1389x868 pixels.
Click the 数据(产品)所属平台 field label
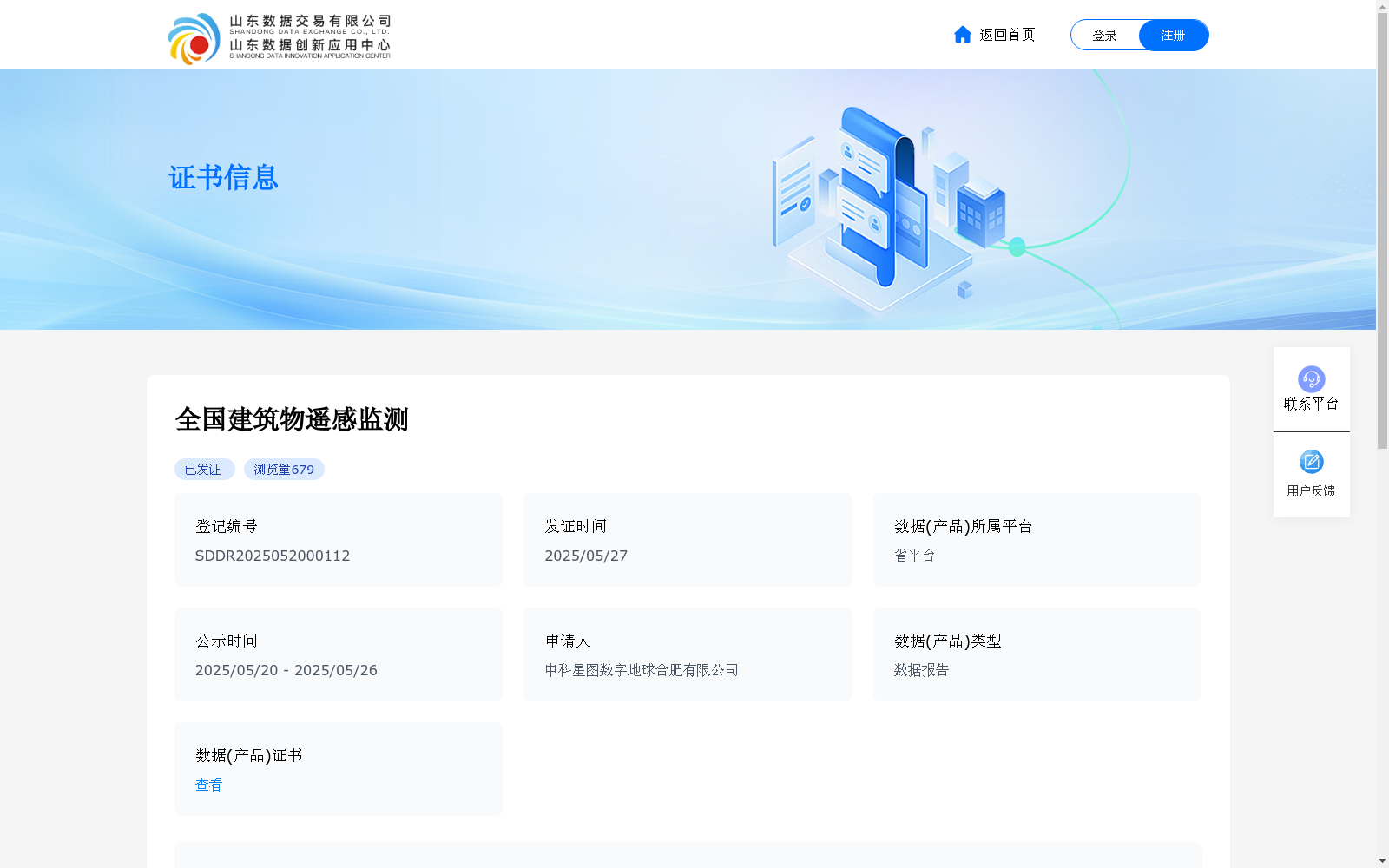pyautogui.click(x=963, y=526)
